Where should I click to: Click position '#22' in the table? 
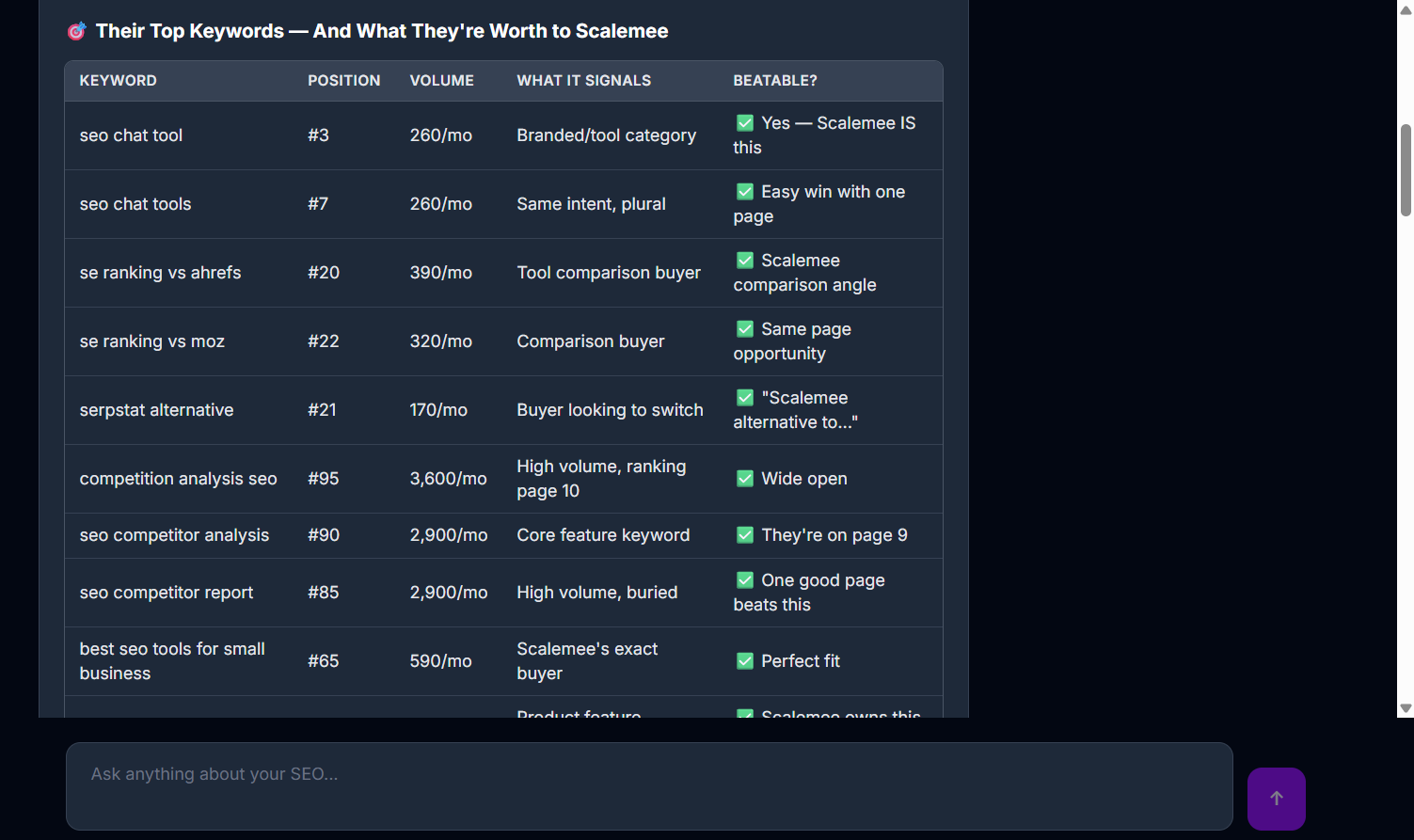click(x=324, y=341)
